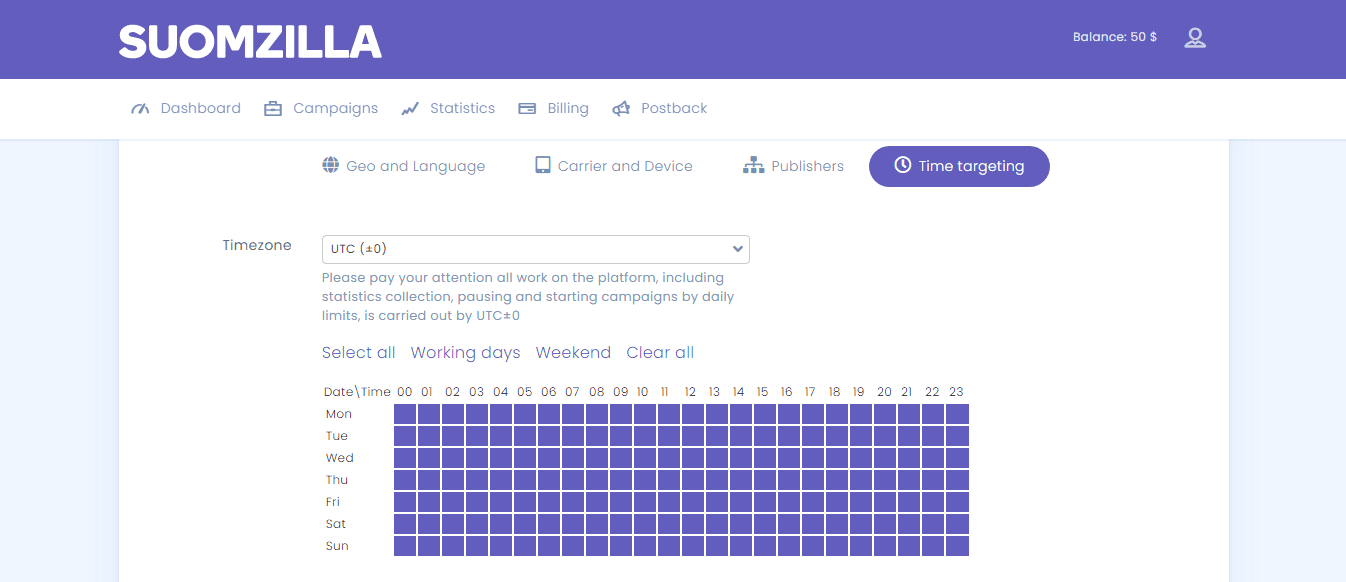
Task: Click the Working days link
Action: tap(465, 352)
